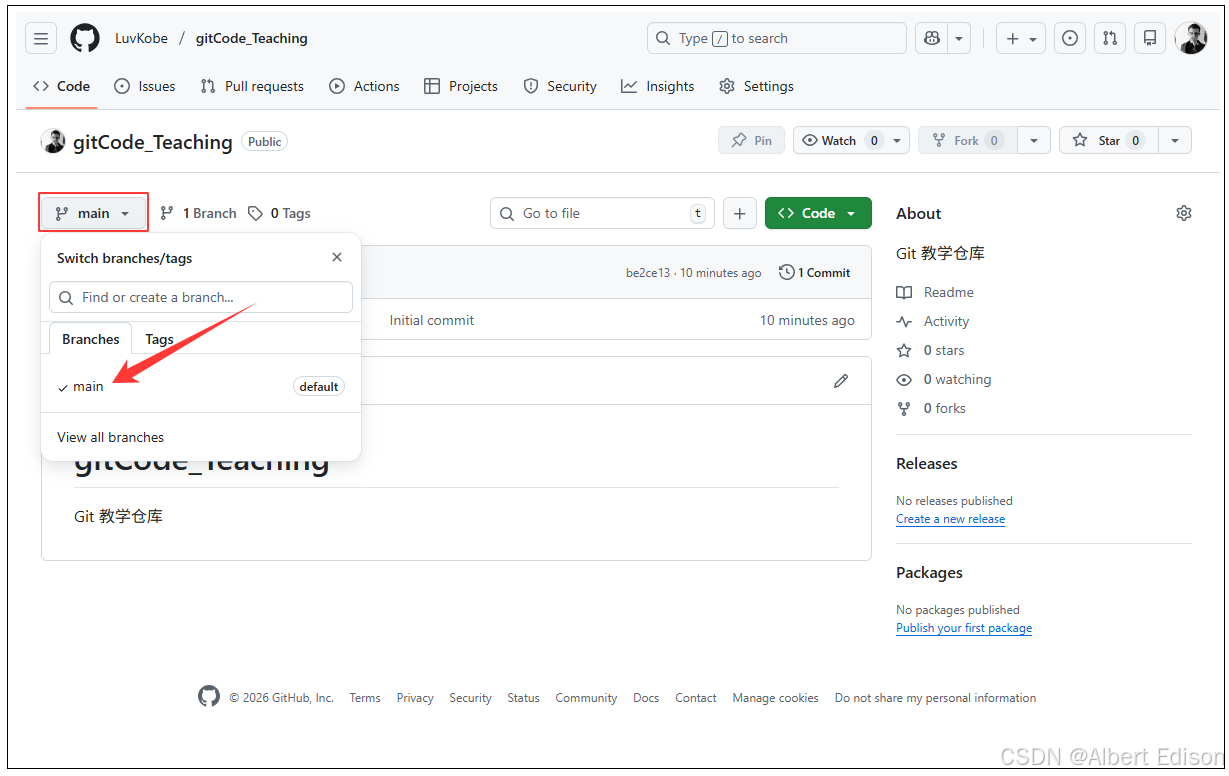Select the Branches tab in popup

[90, 339]
